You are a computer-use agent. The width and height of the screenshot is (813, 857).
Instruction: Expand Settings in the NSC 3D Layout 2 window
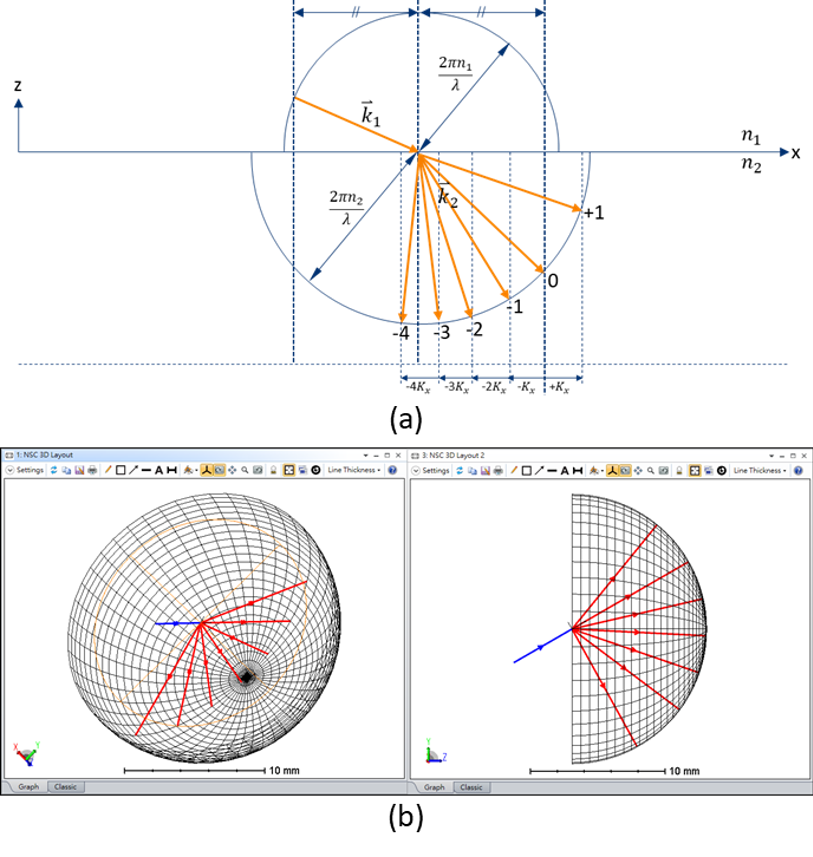tap(432, 470)
